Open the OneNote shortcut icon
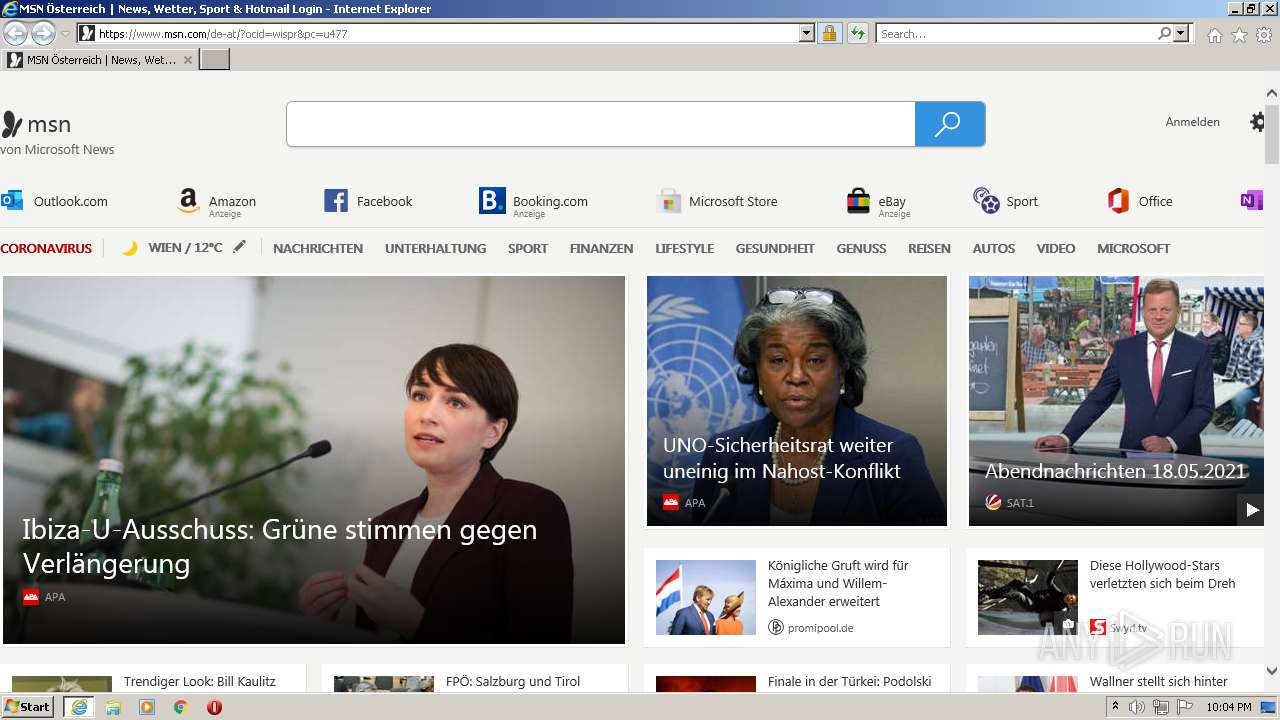Screen dimensions: 1280x720 point(1251,201)
